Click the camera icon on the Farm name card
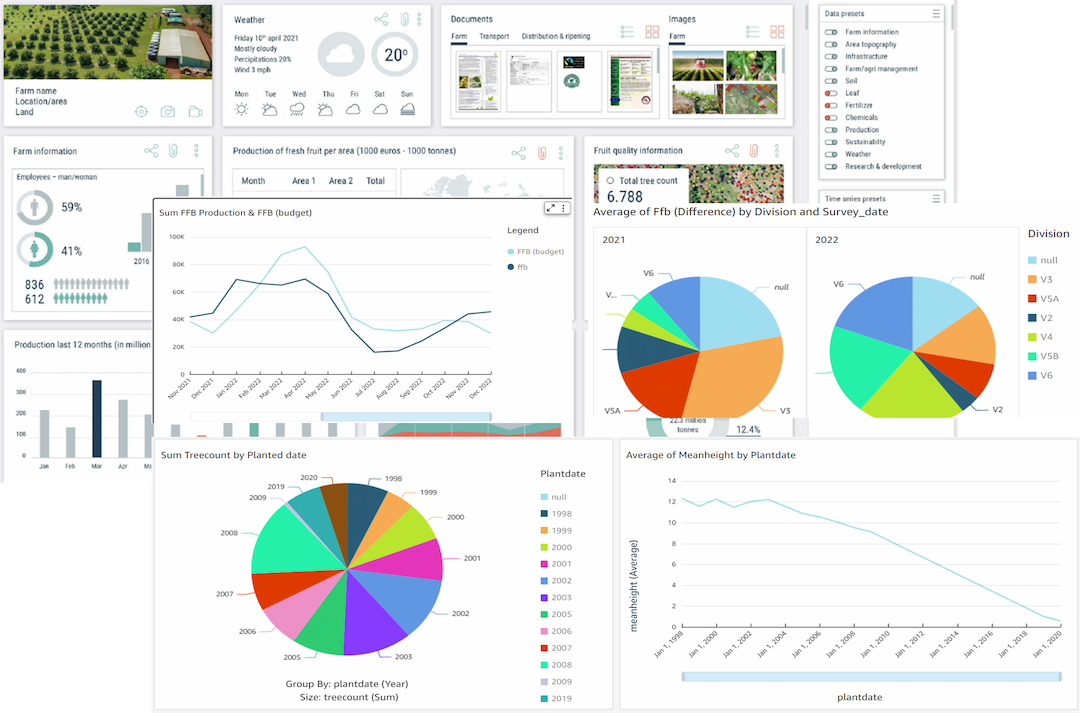The height and width of the screenshot is (713, 1080). click(168, 112)
